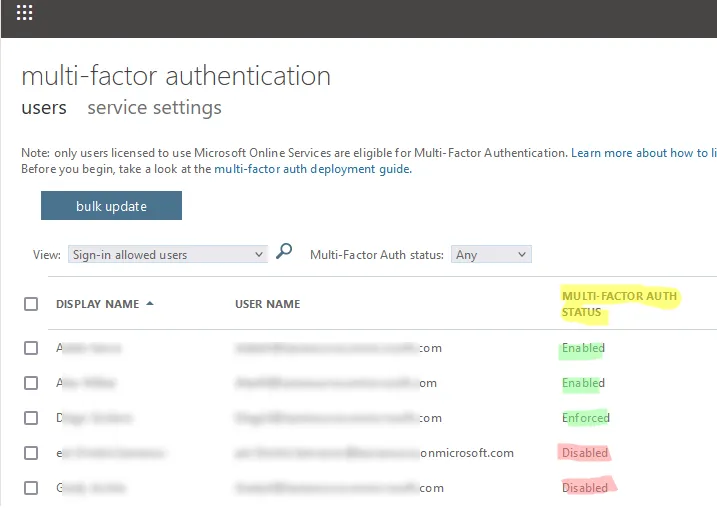
Task: Click the search magnifier icon
Action: [284, 251]
